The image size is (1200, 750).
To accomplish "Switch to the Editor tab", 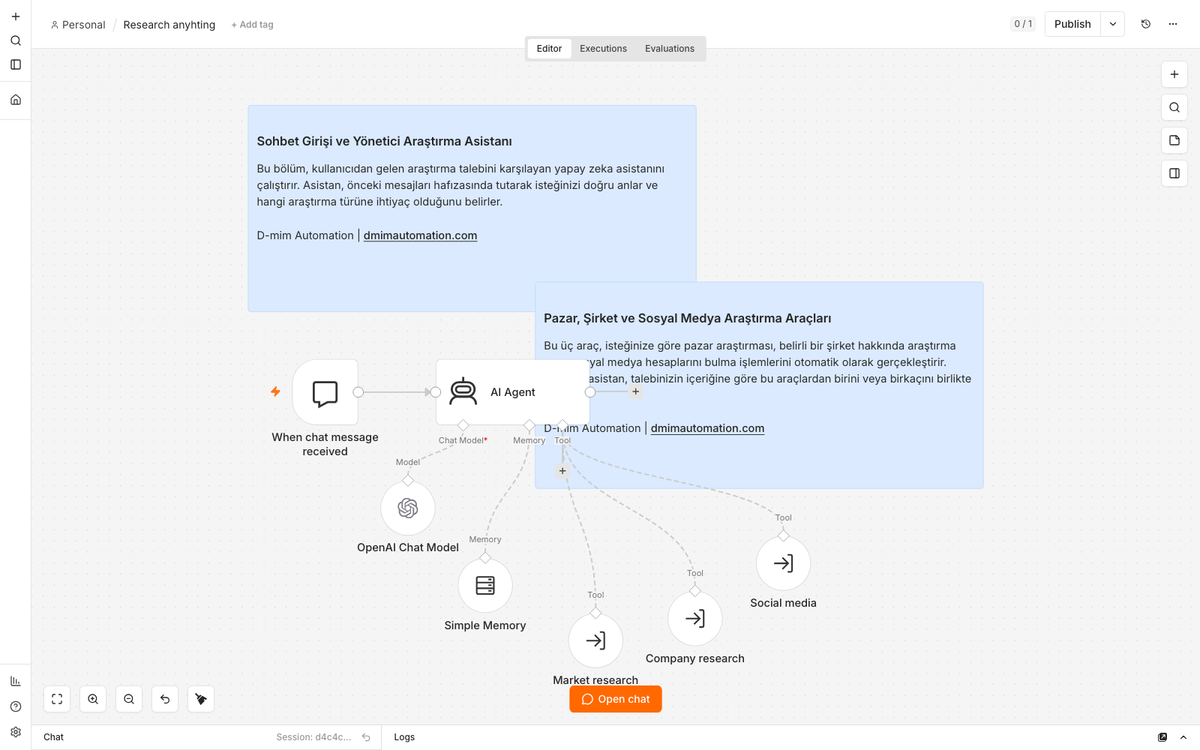I will click(x=549, y=48).
